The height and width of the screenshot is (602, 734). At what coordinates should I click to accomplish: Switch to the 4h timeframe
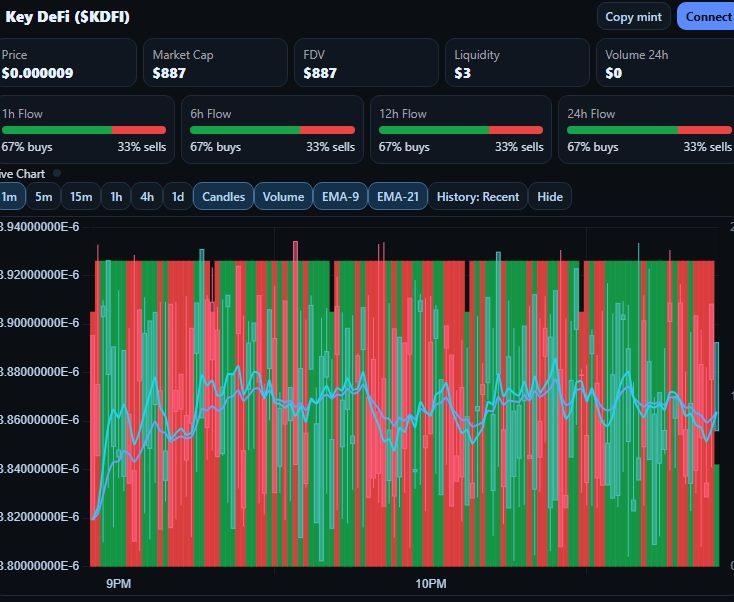point(147,197)
